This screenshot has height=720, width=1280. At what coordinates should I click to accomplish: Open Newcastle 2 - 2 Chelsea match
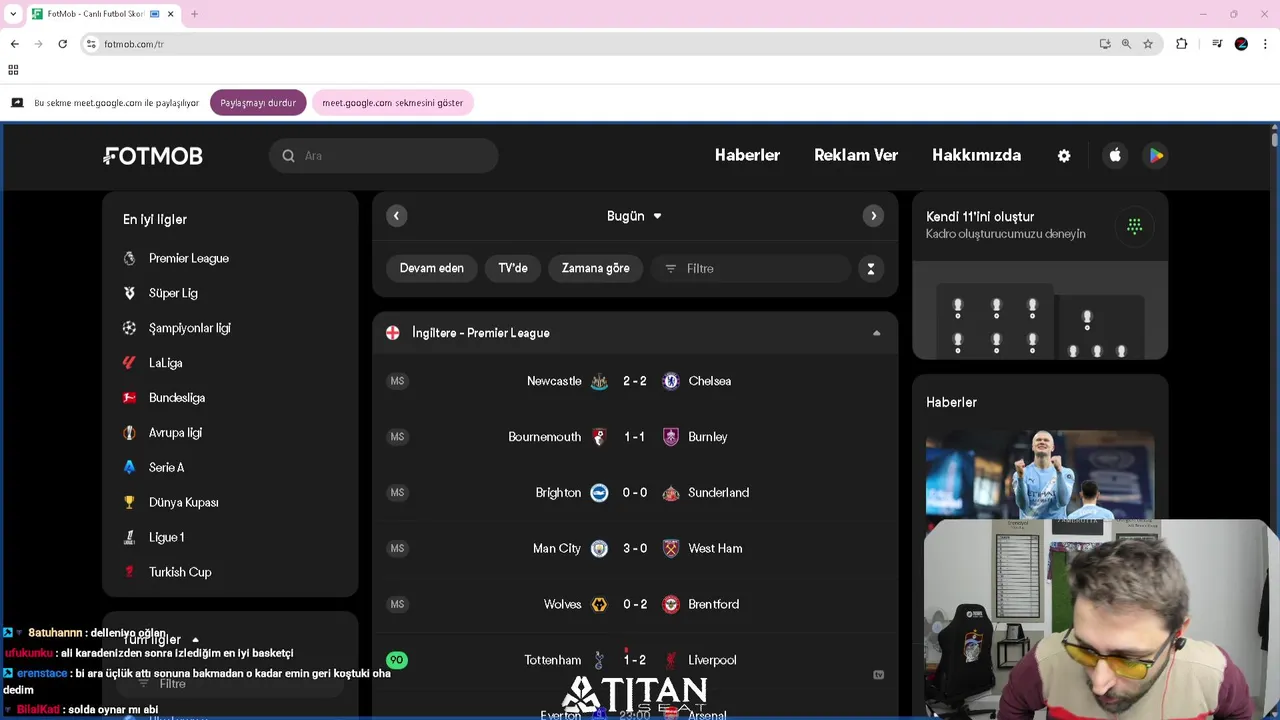(635, 381)
